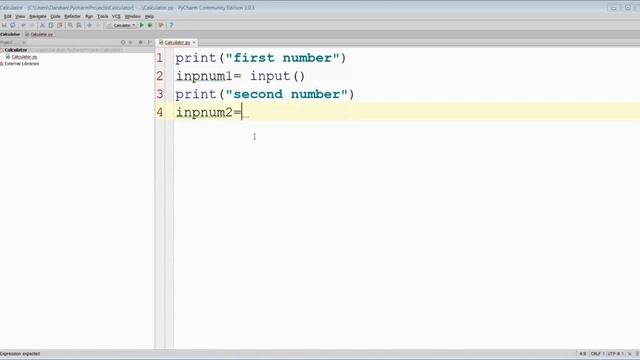
Task: Click Calculator in the navigation breadcrumb bar
Action: point(10,34)
